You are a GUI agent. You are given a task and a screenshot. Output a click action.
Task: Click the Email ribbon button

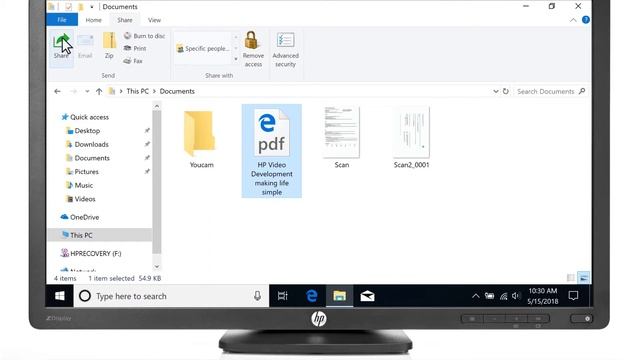[85, 47]
